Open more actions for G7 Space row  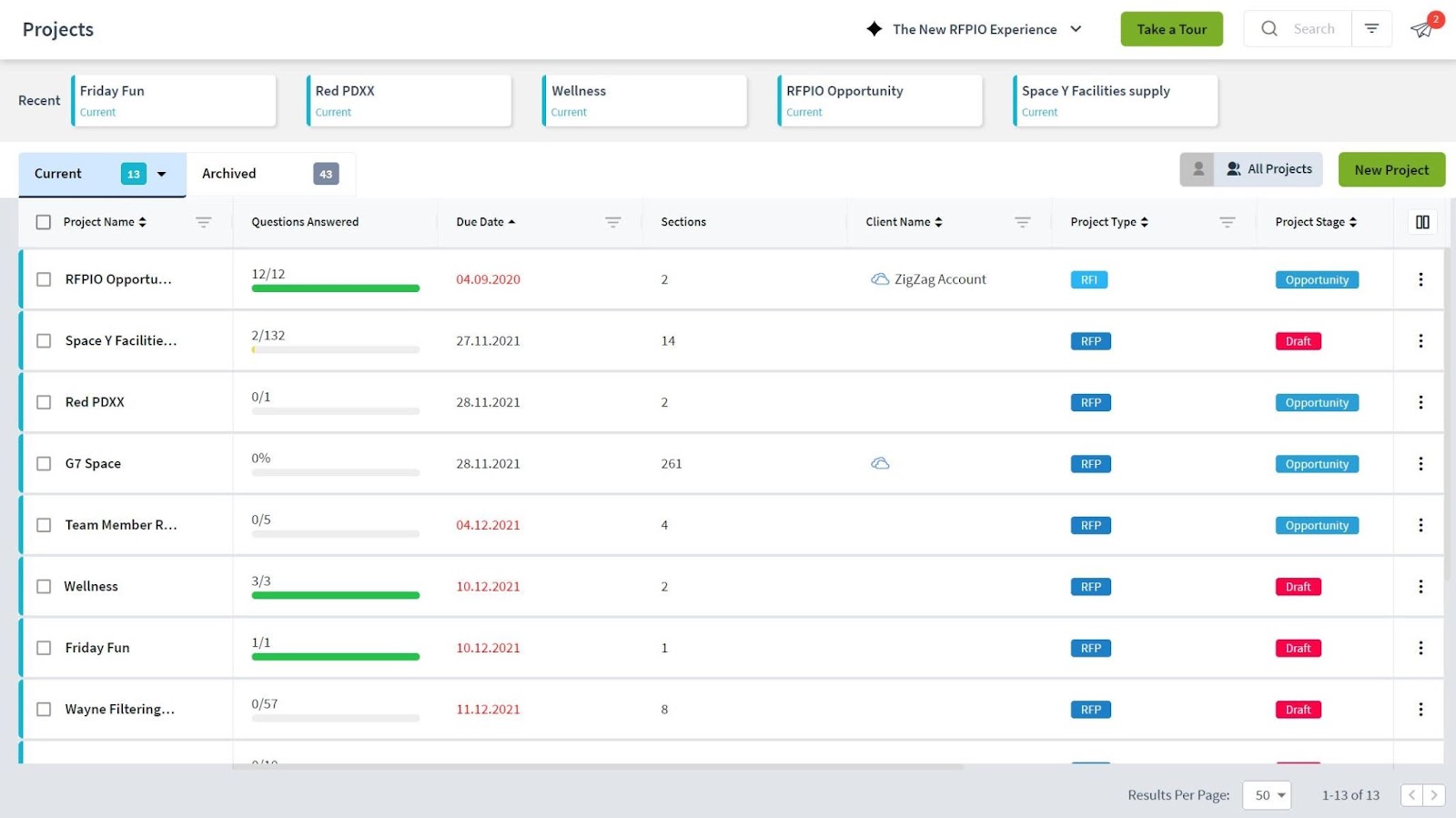(1421, 463)
